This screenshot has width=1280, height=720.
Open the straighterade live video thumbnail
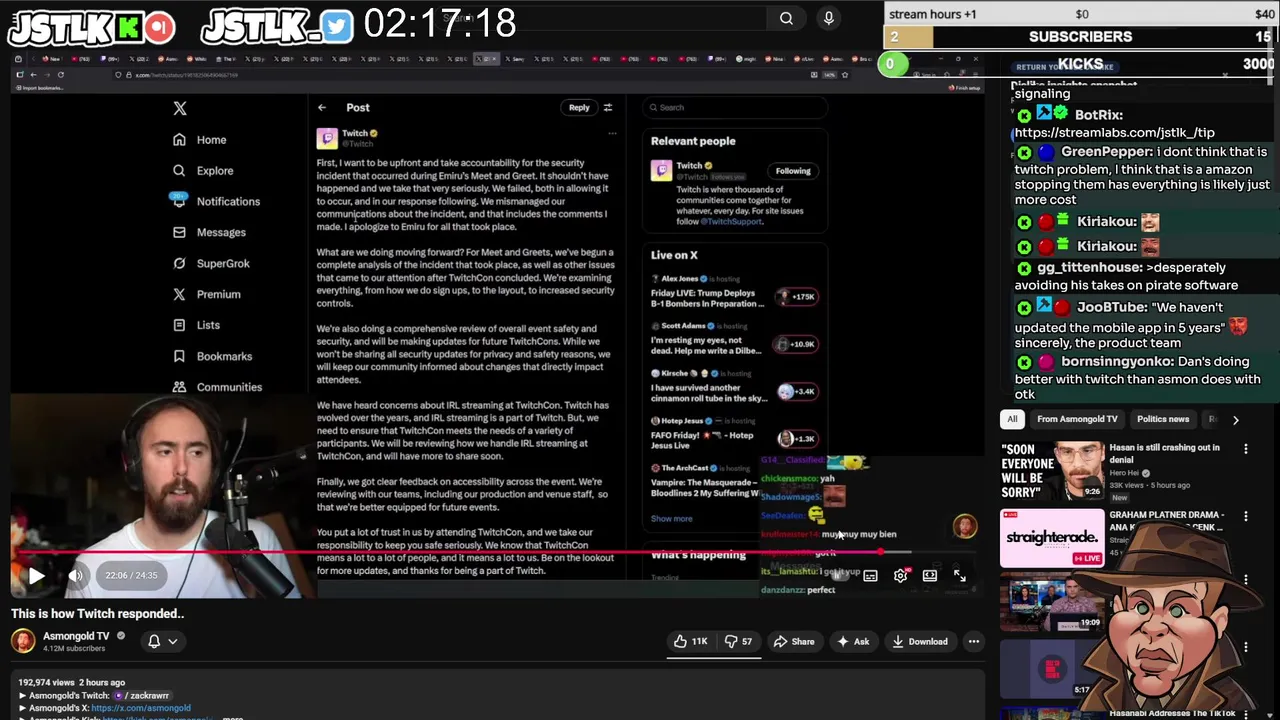[1052, 538]
